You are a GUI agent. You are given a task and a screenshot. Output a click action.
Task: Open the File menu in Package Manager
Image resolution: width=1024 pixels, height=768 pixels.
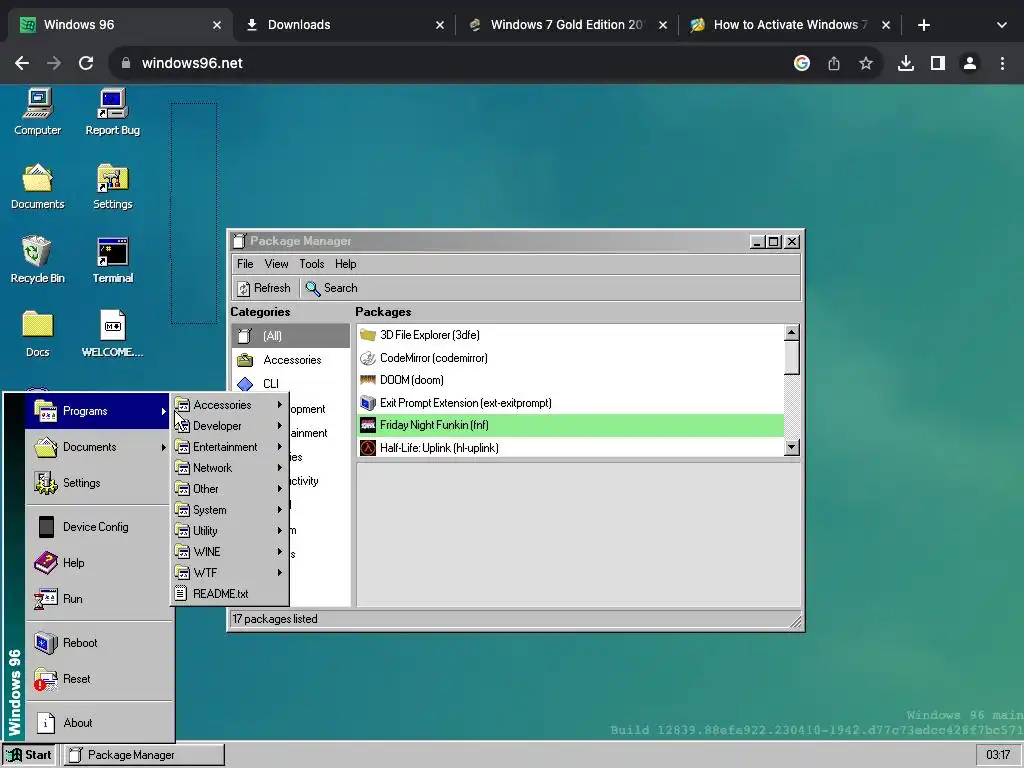[245, 264]
